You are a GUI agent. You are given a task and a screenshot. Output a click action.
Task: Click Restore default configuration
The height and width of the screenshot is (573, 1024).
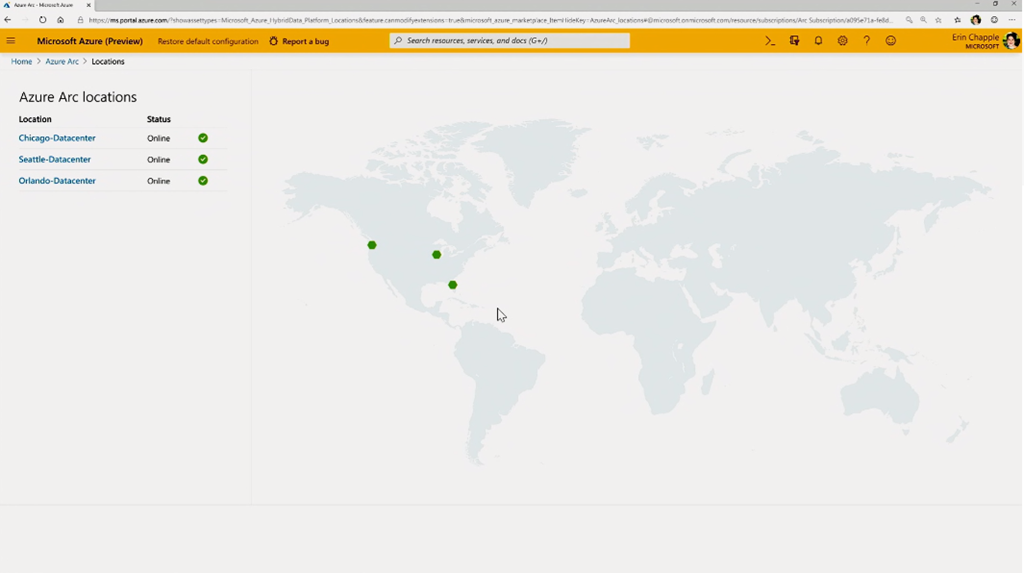click(208, 41)
